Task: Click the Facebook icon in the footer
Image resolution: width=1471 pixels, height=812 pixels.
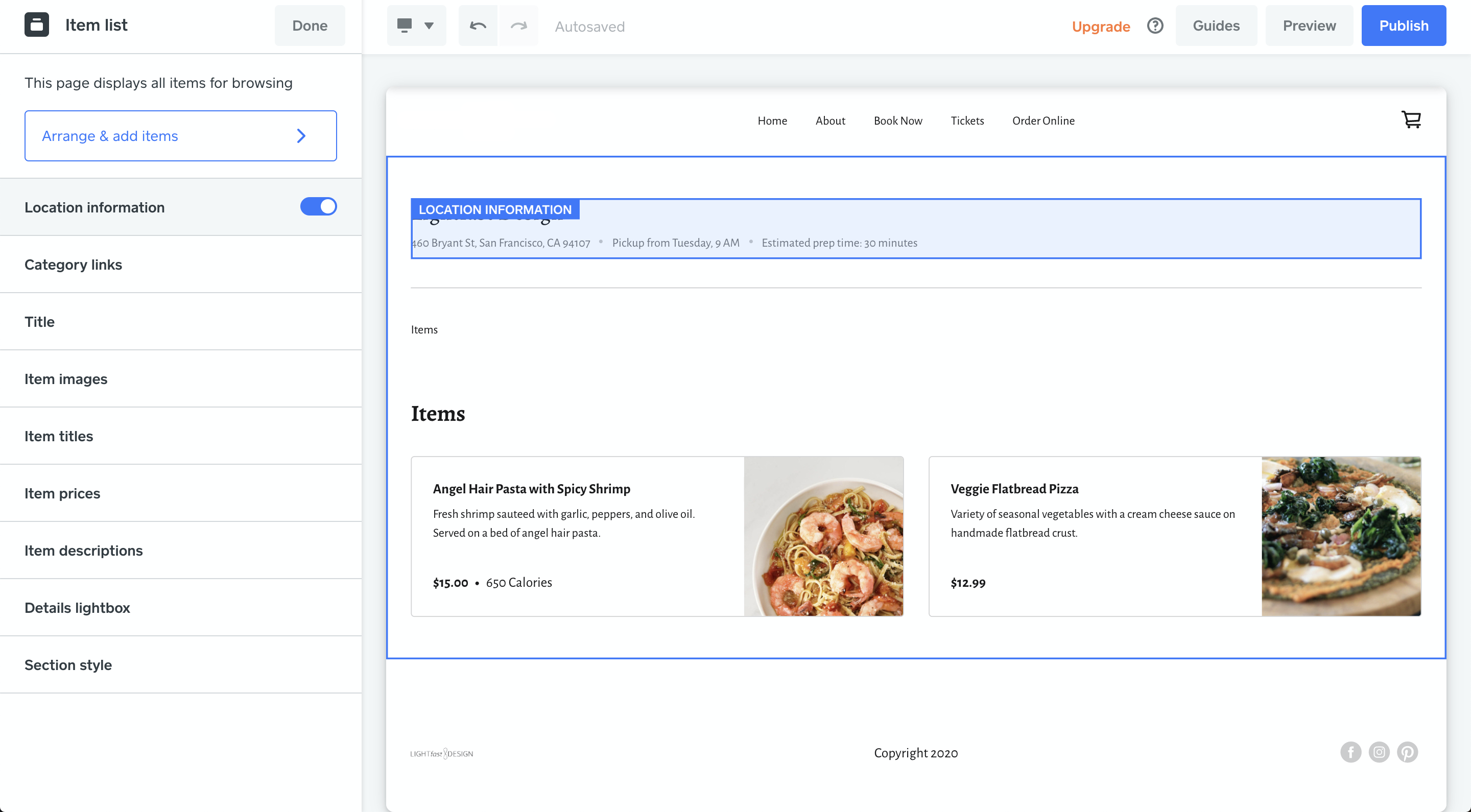Action: (1351, 752)
